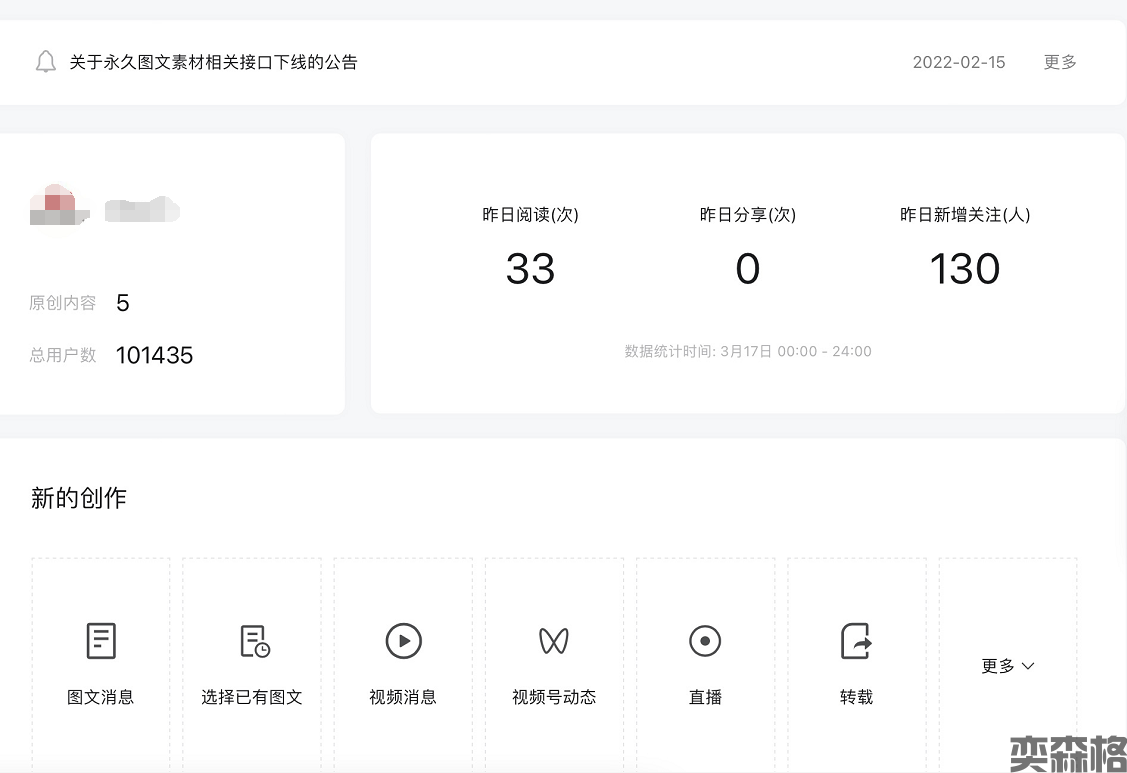Screen dimensions: 1127x773
Task: Click the announcement date 2022-02-15
Action: pos(958,62)
